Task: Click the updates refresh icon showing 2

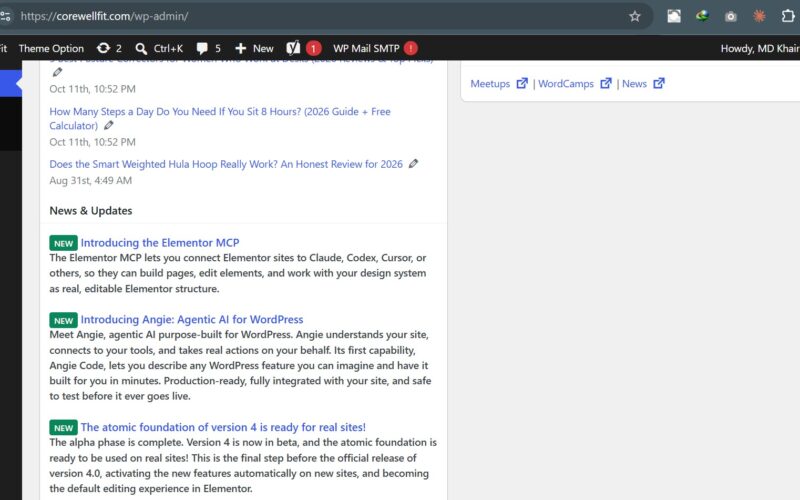Action: pyautogui.click(x=109, y=48)
